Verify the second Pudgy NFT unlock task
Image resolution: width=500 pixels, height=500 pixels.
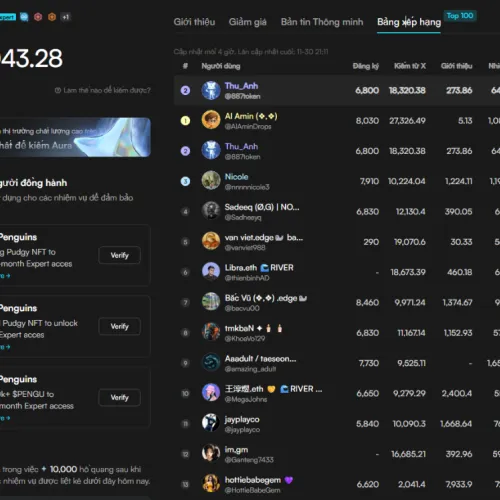tap(119, 326)
